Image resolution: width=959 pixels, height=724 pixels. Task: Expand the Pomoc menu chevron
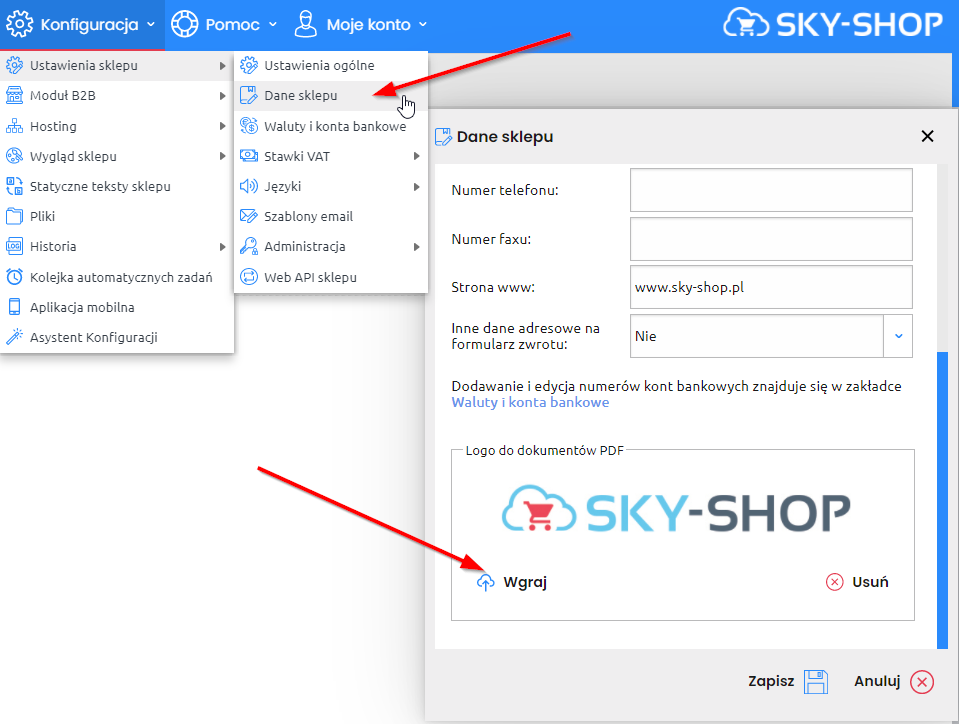click(273, 25)
